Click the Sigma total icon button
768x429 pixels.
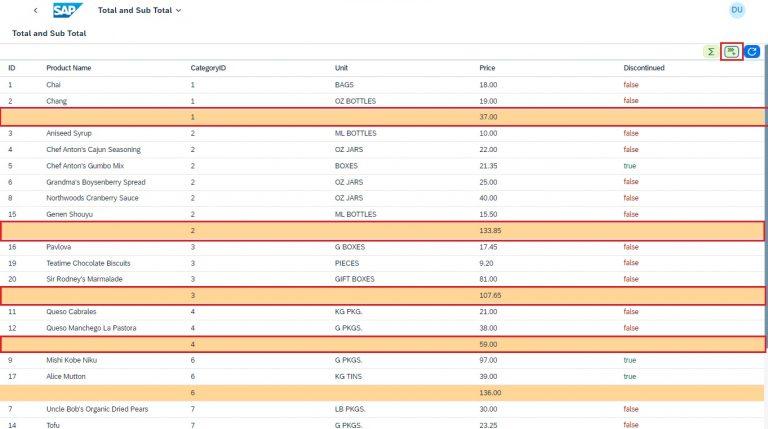click(x=710, y=51)
